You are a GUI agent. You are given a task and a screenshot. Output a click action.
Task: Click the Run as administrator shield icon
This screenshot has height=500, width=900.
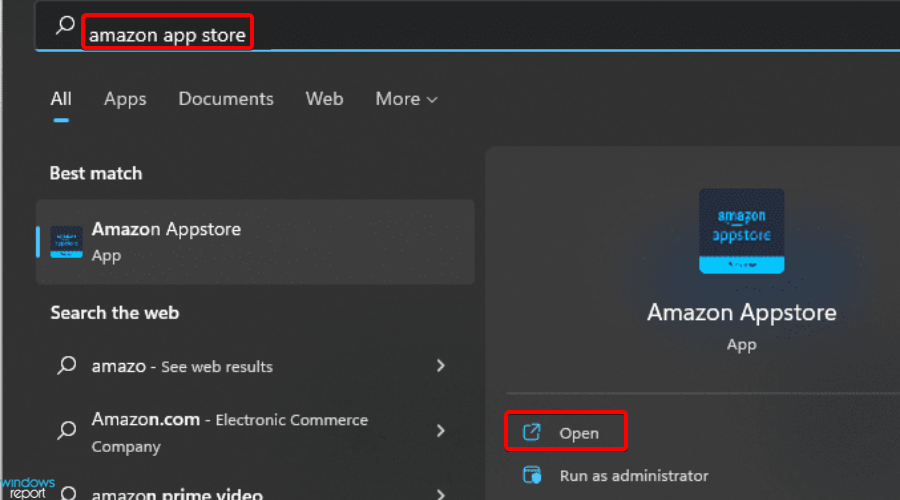[x=533, y=475]
